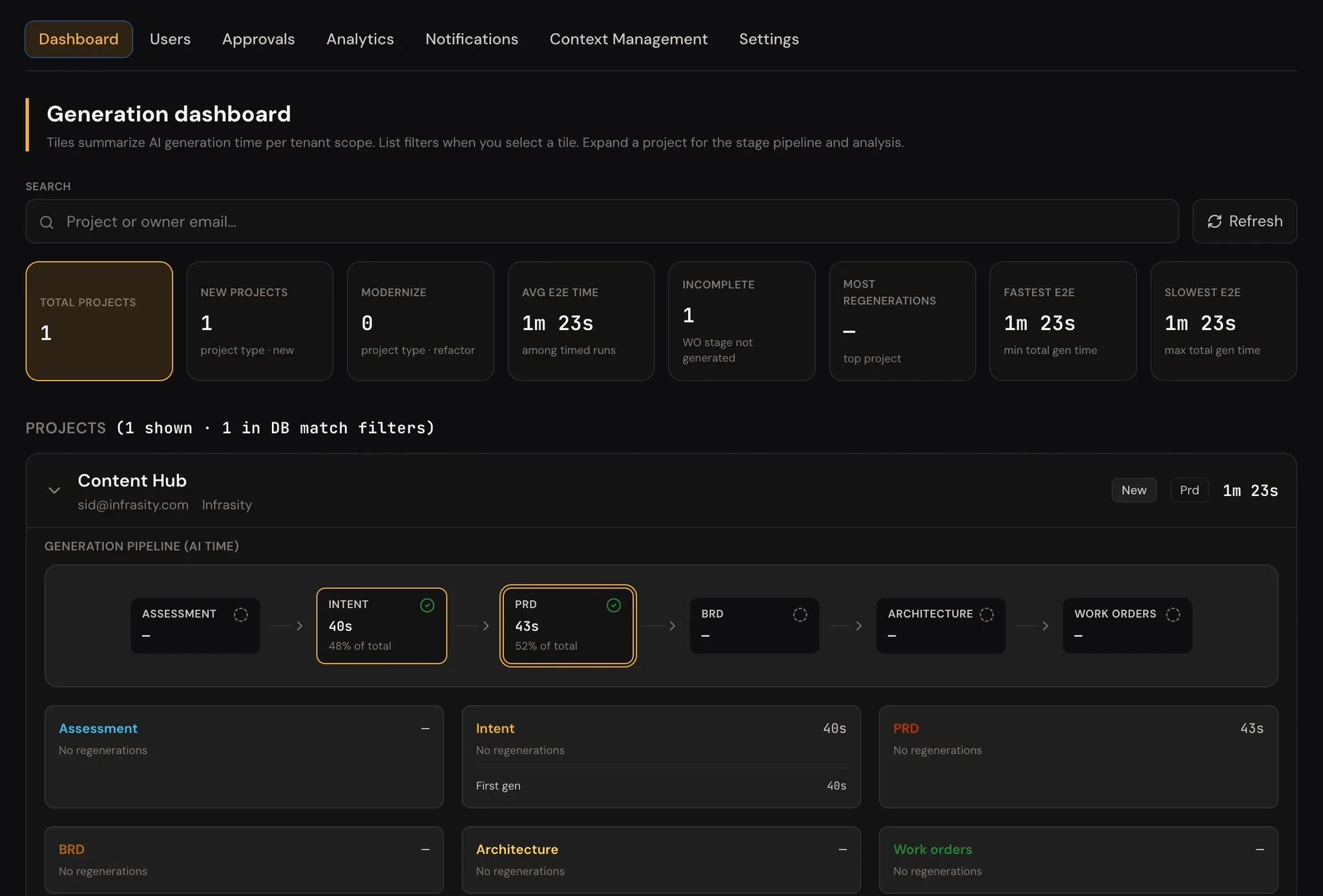Open the Analytics tab
The width and height of the screenshot is (1323, 896).
[x=360, y=39]
